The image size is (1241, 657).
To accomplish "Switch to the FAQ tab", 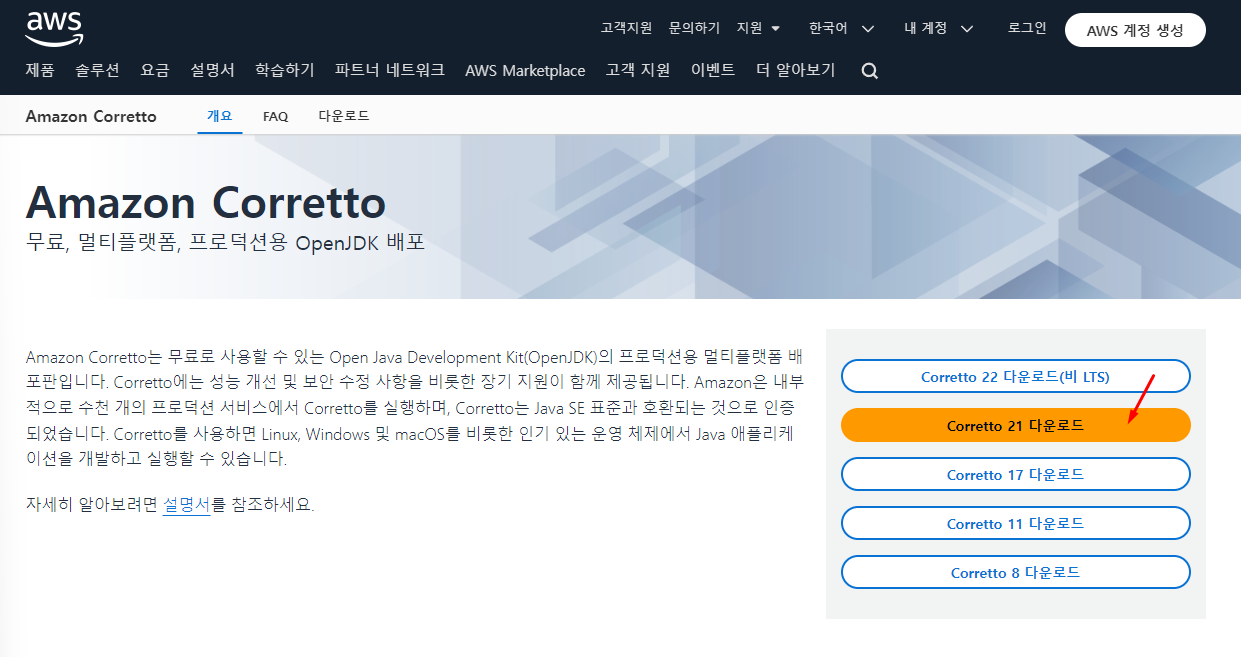I will pyautogui.click(x=276, y=116).
